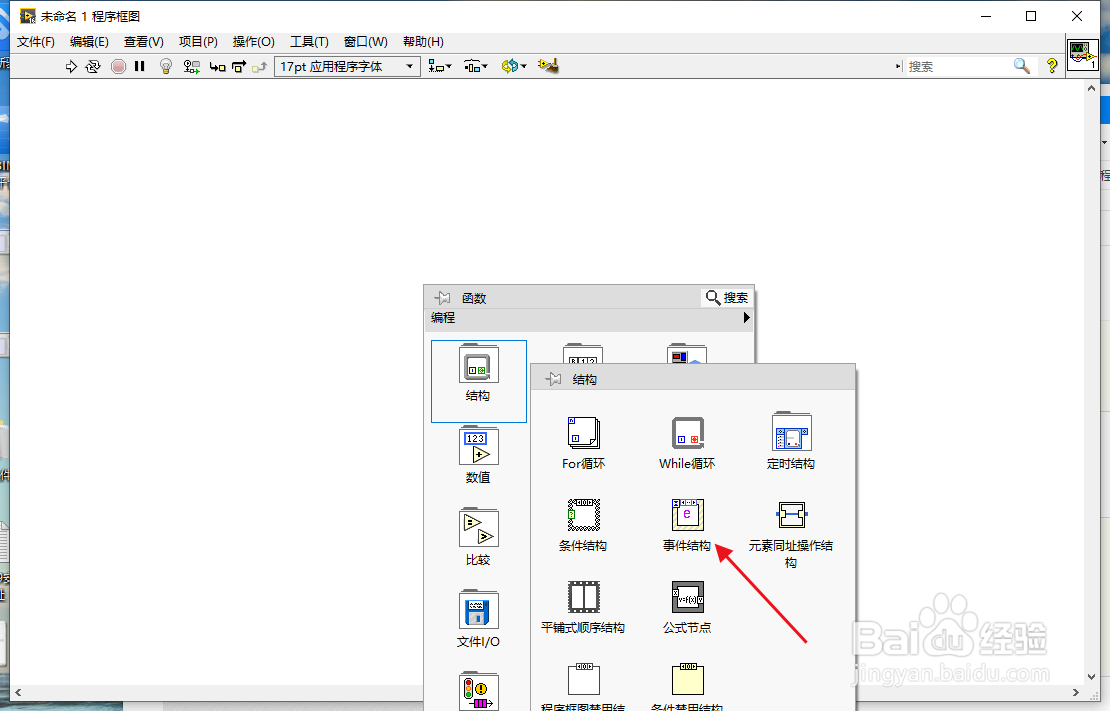Click the context help question mark
This screenshot has height=711, width=1110.
click(x=1052, y=67)
